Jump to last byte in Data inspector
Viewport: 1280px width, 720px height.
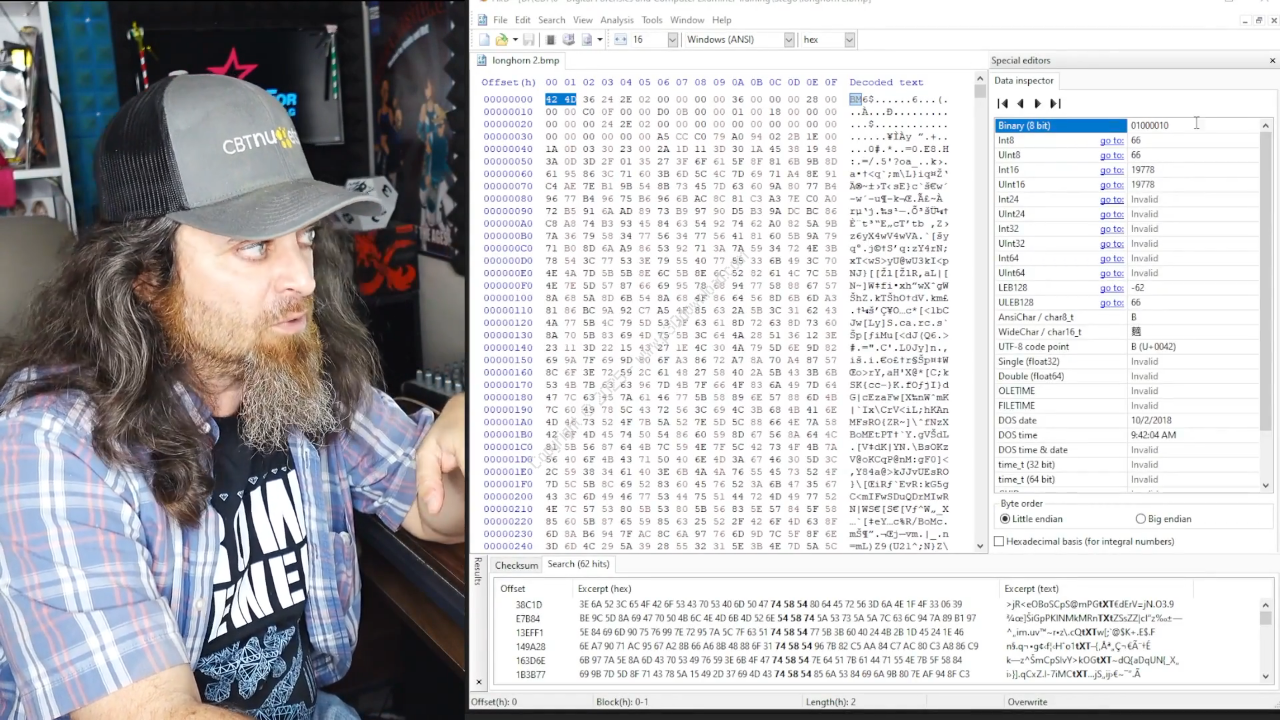(x=1054, y=103)
